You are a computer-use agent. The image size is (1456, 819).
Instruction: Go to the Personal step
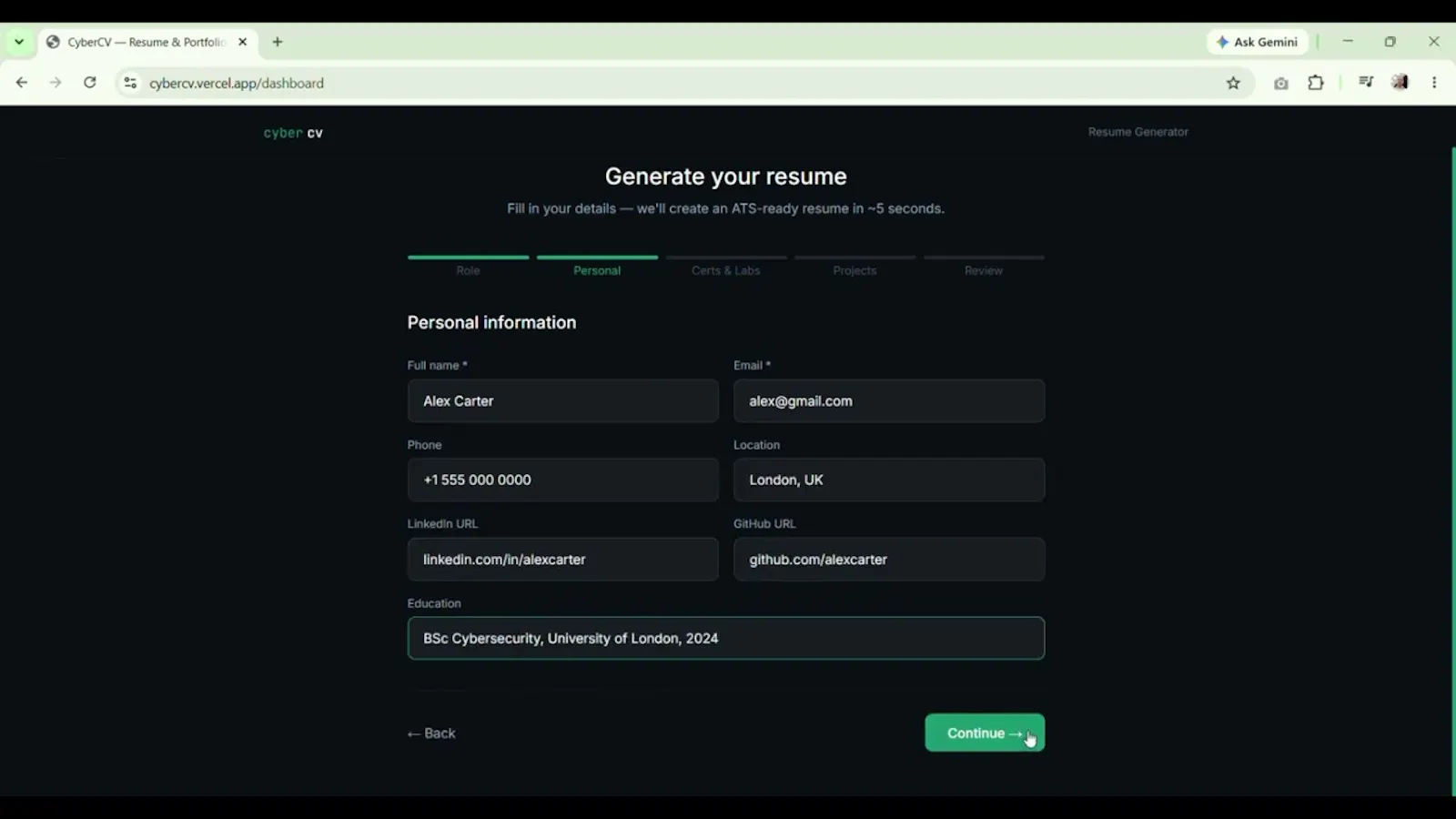597,266
